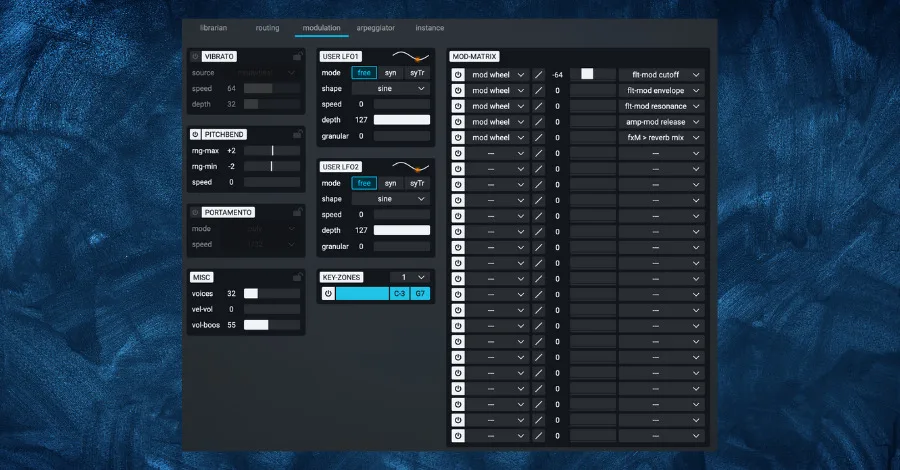The height and width of the screenshot is (470, 900).
Task: Set User LFO2 mode to syn
Action: [x=390, y=183]
